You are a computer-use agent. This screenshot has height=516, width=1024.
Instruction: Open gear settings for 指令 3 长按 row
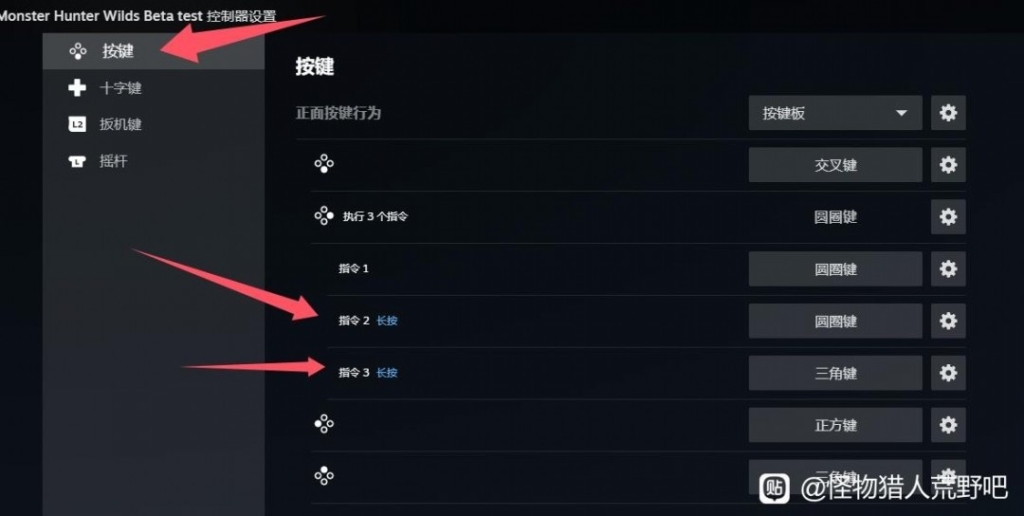point(948,373)
